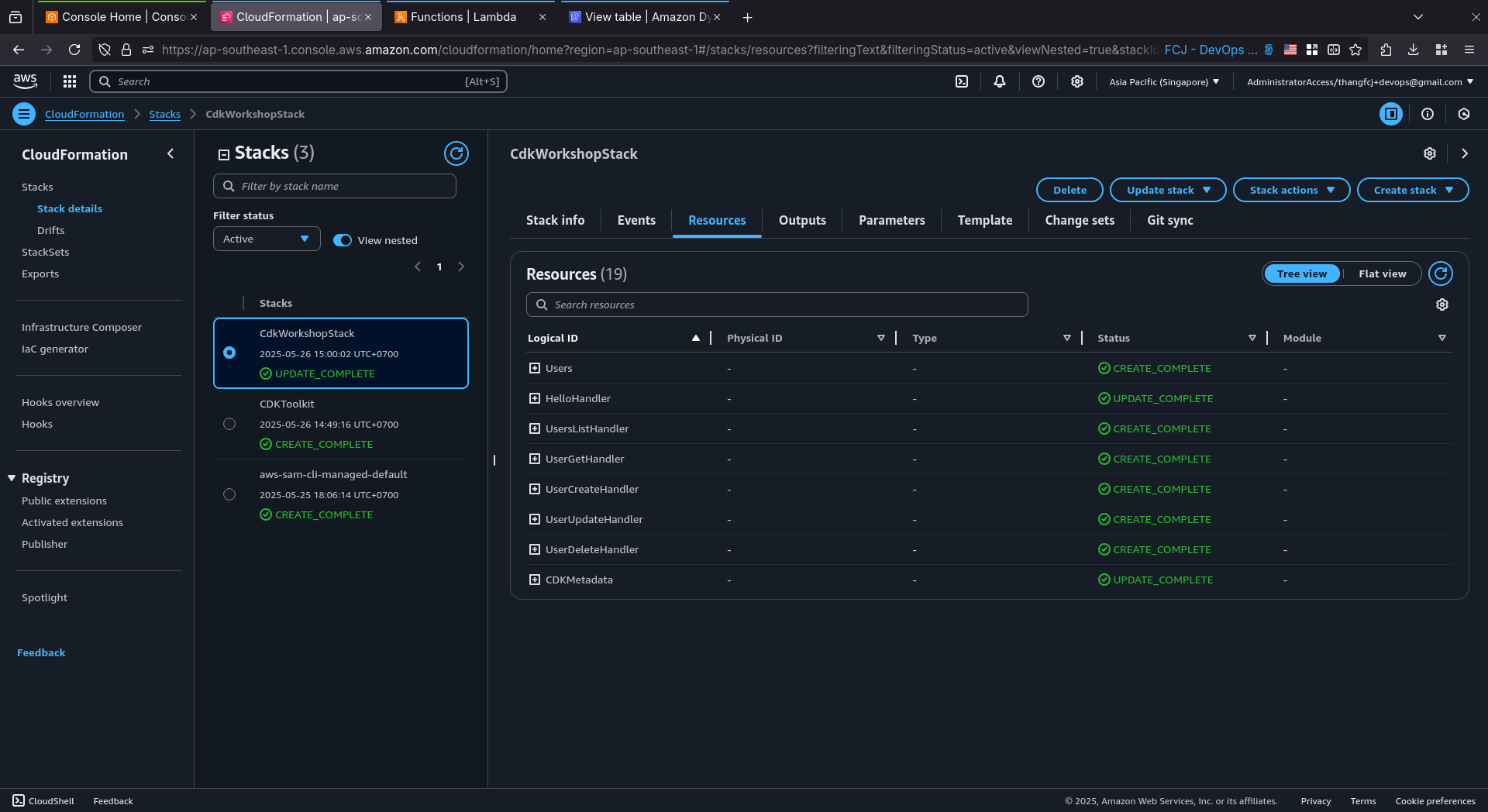Collapse the Stacks panel header toggle
Screen dimensions: 1488x812
click(224, 154)
